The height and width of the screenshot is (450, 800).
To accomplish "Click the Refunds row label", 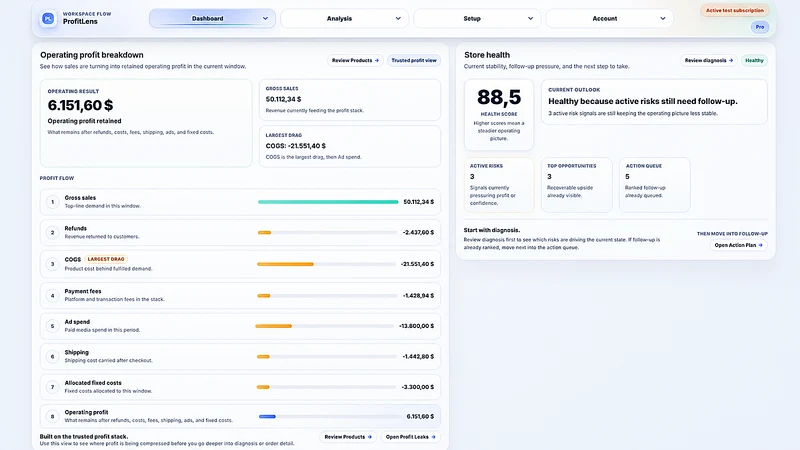I will [76, 229].
